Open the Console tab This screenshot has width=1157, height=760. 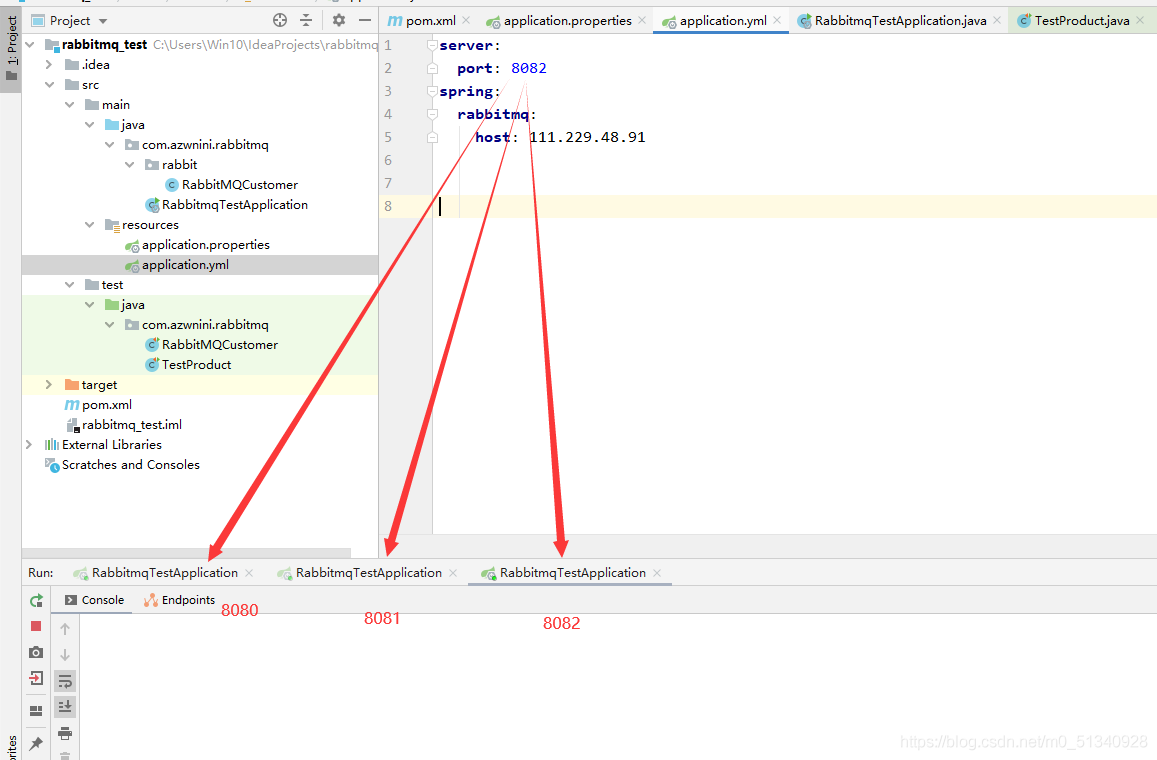(x=94, y=600)
